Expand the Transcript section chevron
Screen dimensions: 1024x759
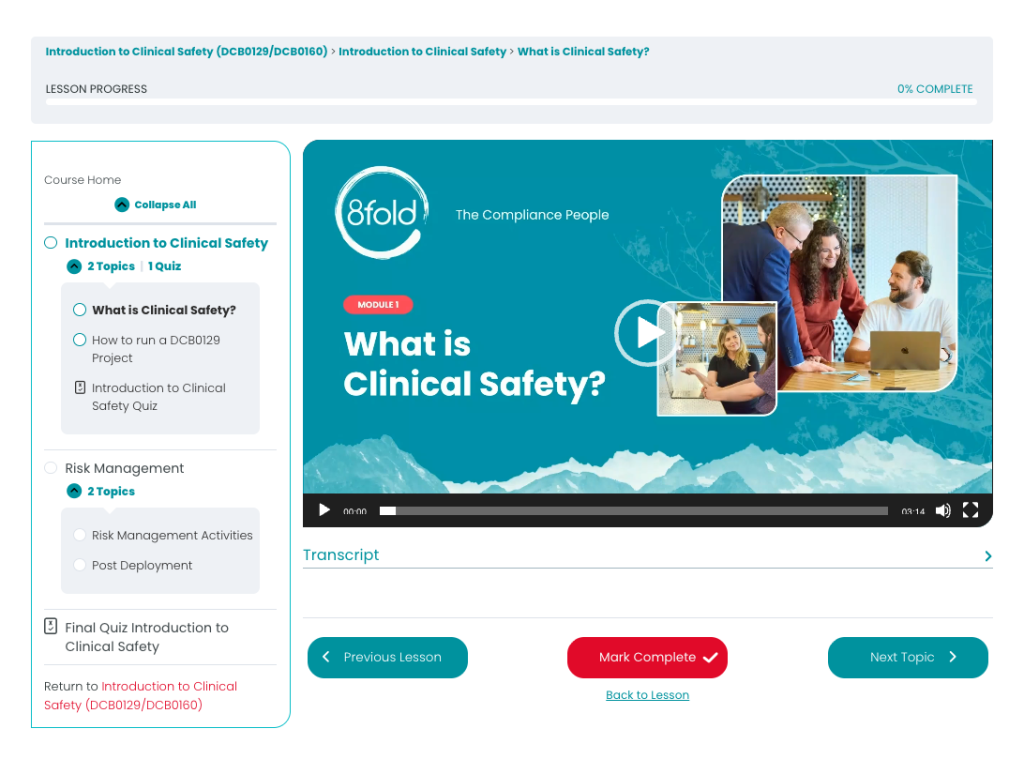click(987, 556)
